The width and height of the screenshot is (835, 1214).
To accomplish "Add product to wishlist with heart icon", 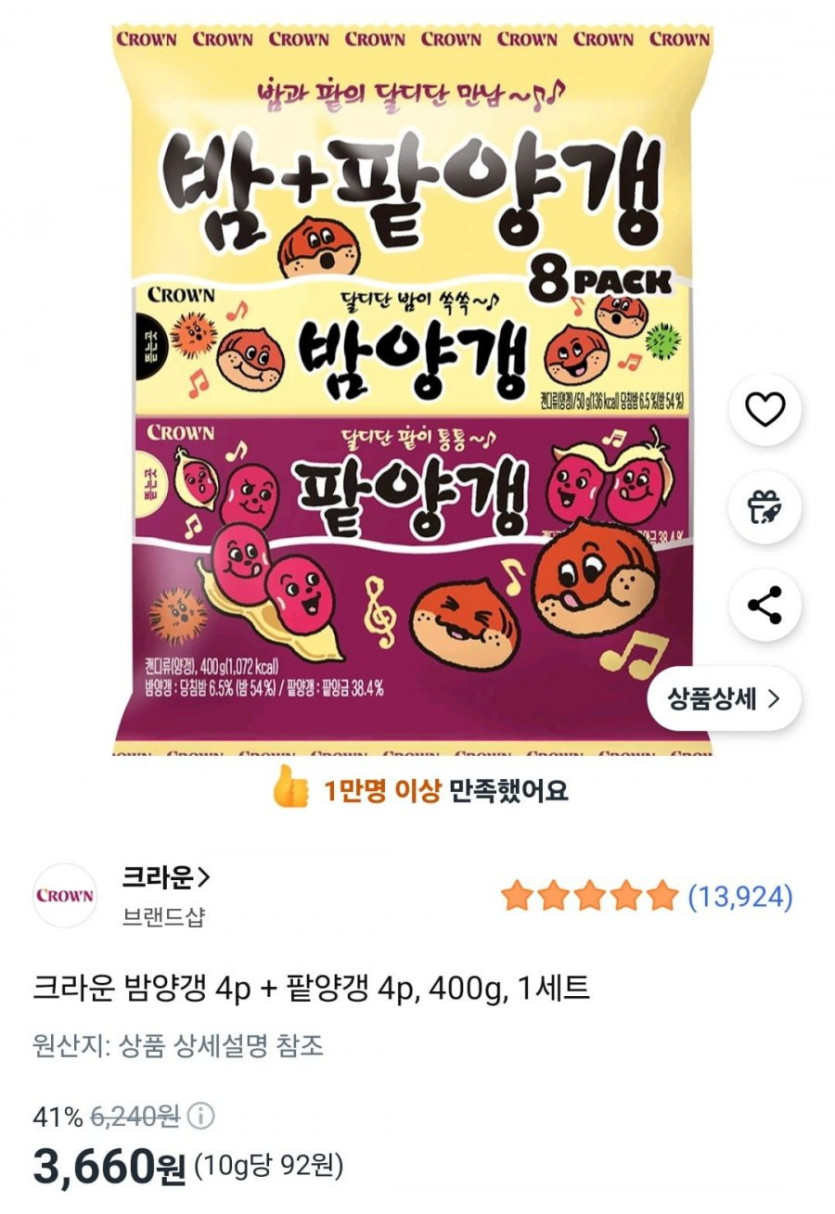I will click(x=765, y=409).
